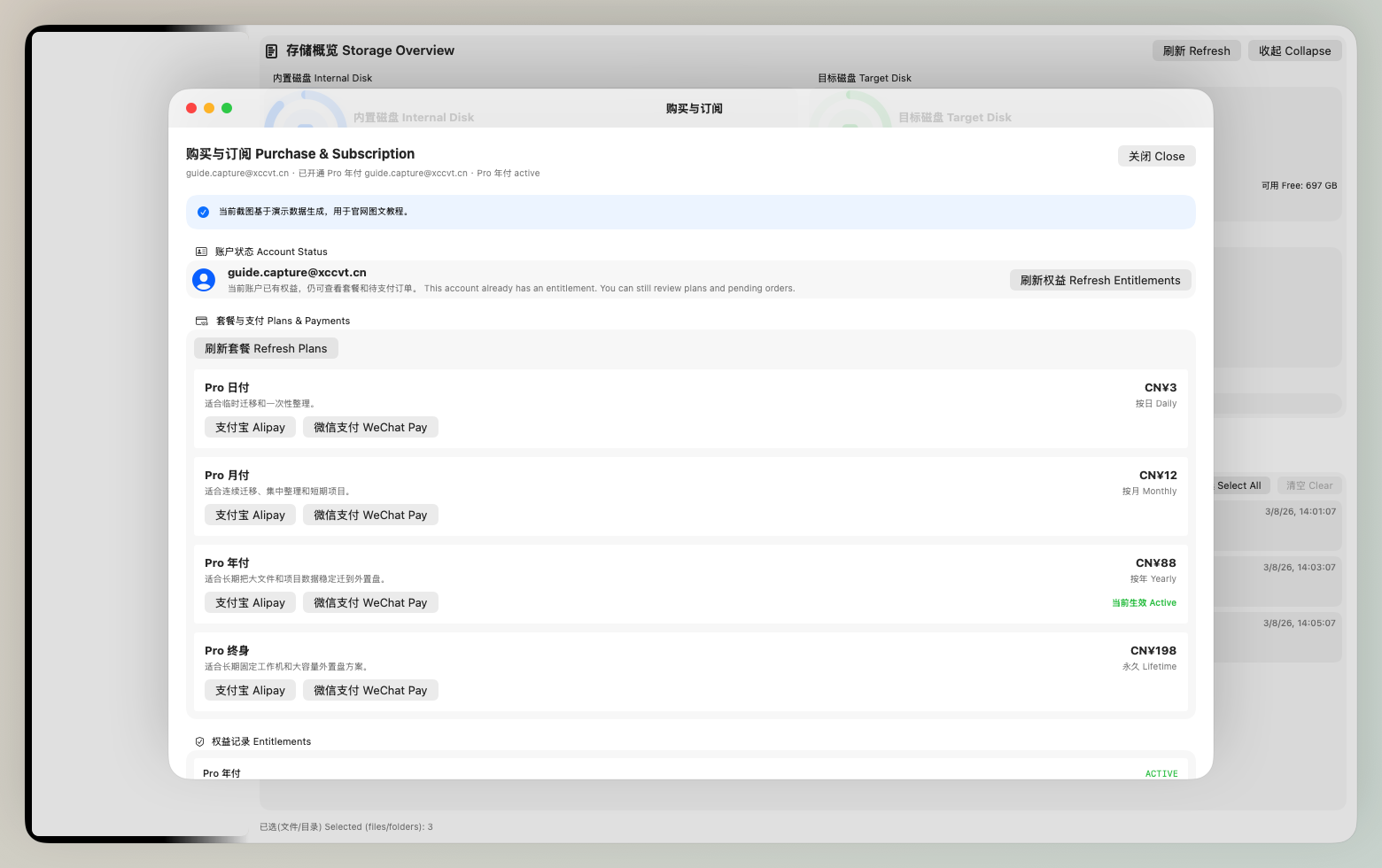Click the Entitlements shield icon
This screenshot has width=1382, height=868.
click(x=199, y=741)
